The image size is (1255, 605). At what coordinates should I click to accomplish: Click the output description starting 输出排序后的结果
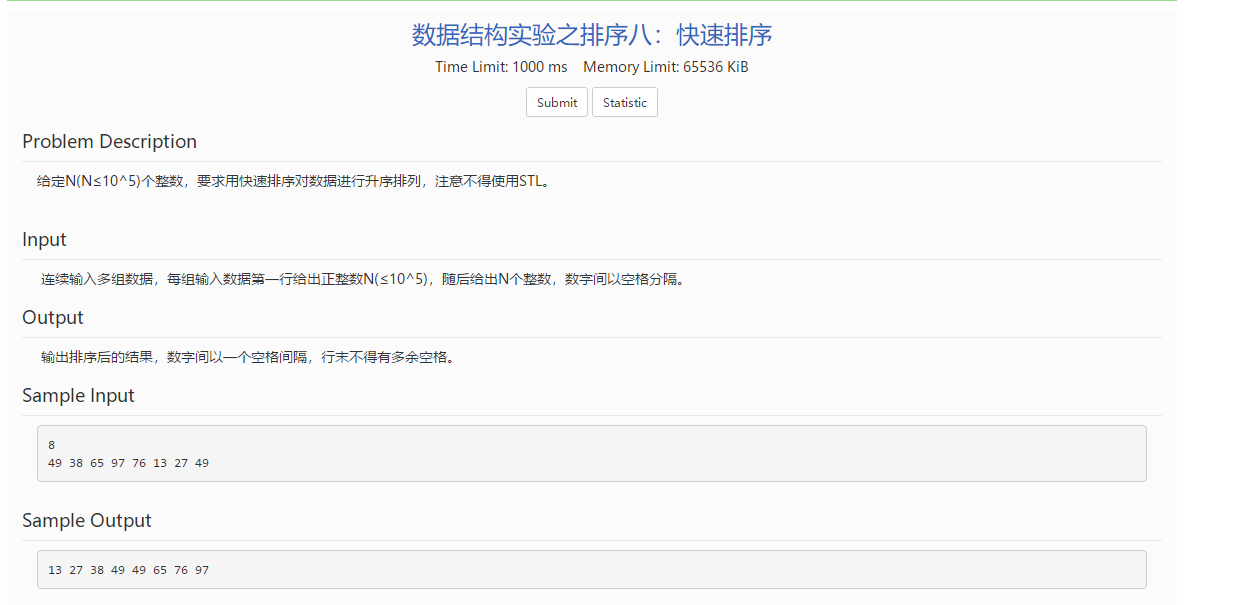[250, 357]
